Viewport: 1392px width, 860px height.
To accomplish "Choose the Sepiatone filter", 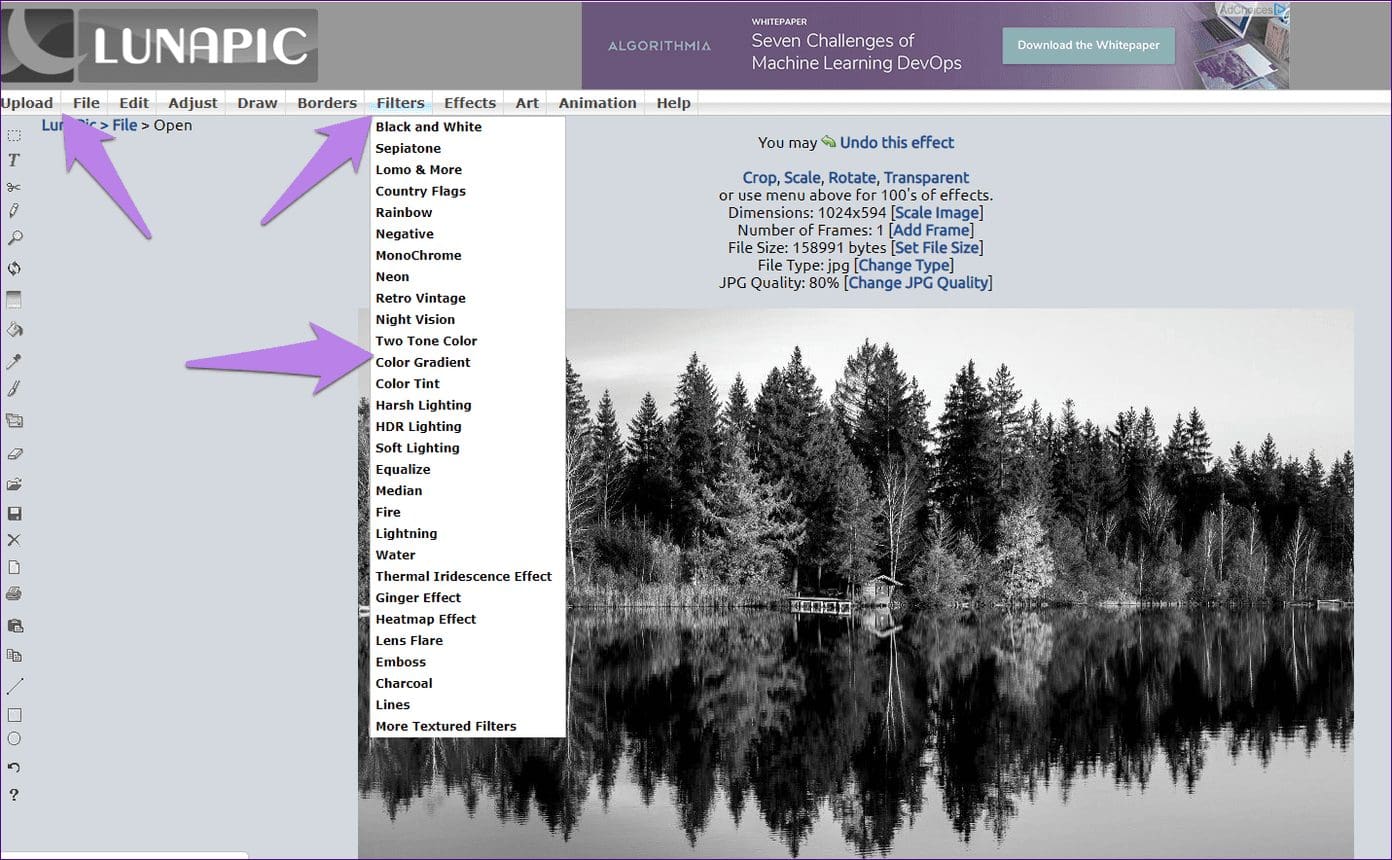I will (408, 148).
